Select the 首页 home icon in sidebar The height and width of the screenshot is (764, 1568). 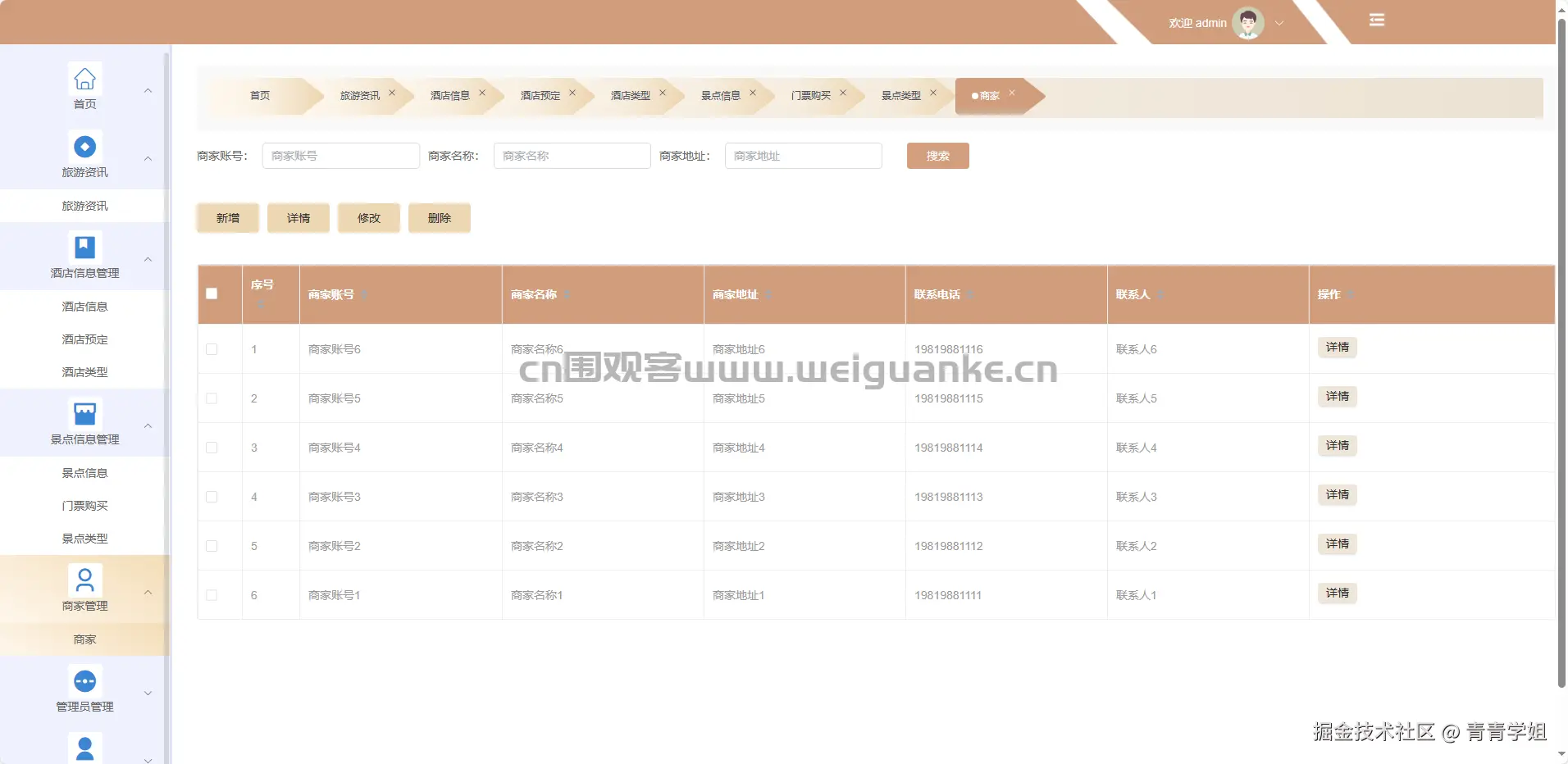(84, 78)
